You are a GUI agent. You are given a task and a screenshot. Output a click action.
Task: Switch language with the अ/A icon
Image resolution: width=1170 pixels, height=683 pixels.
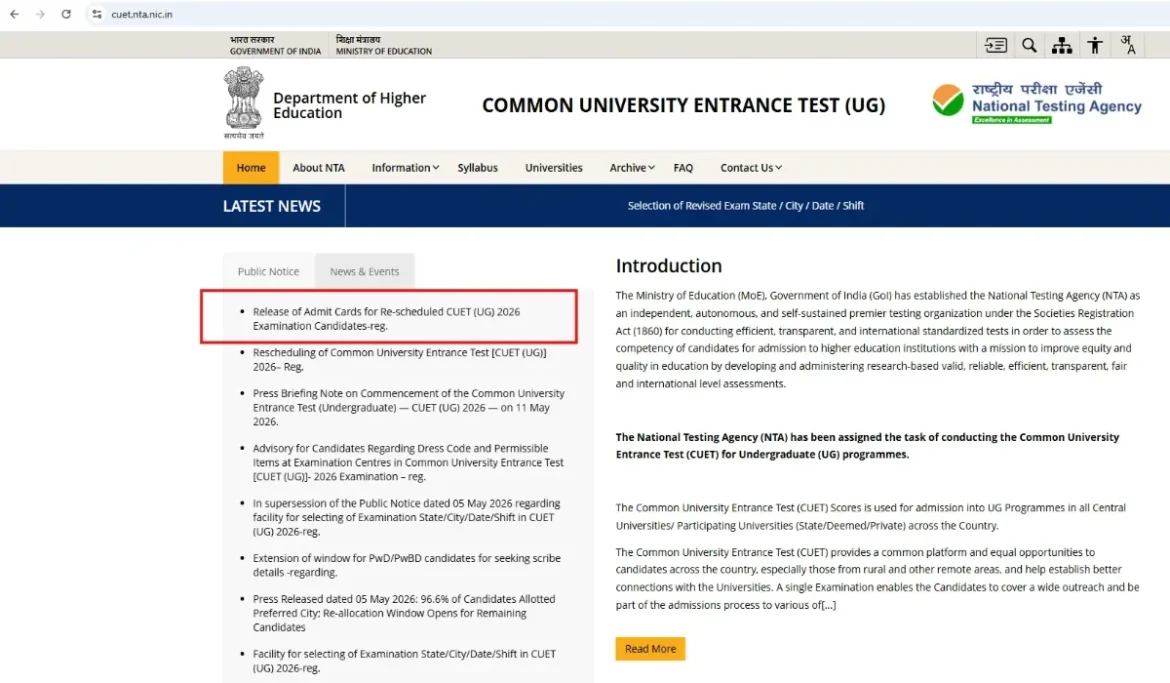[1127, 46]
